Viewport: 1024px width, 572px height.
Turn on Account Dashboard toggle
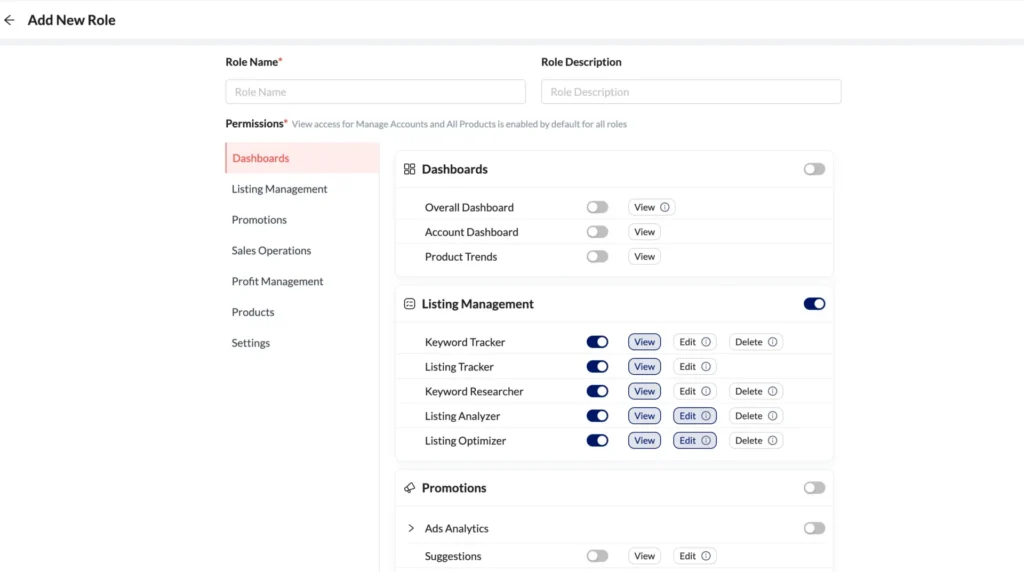point(597,232)
